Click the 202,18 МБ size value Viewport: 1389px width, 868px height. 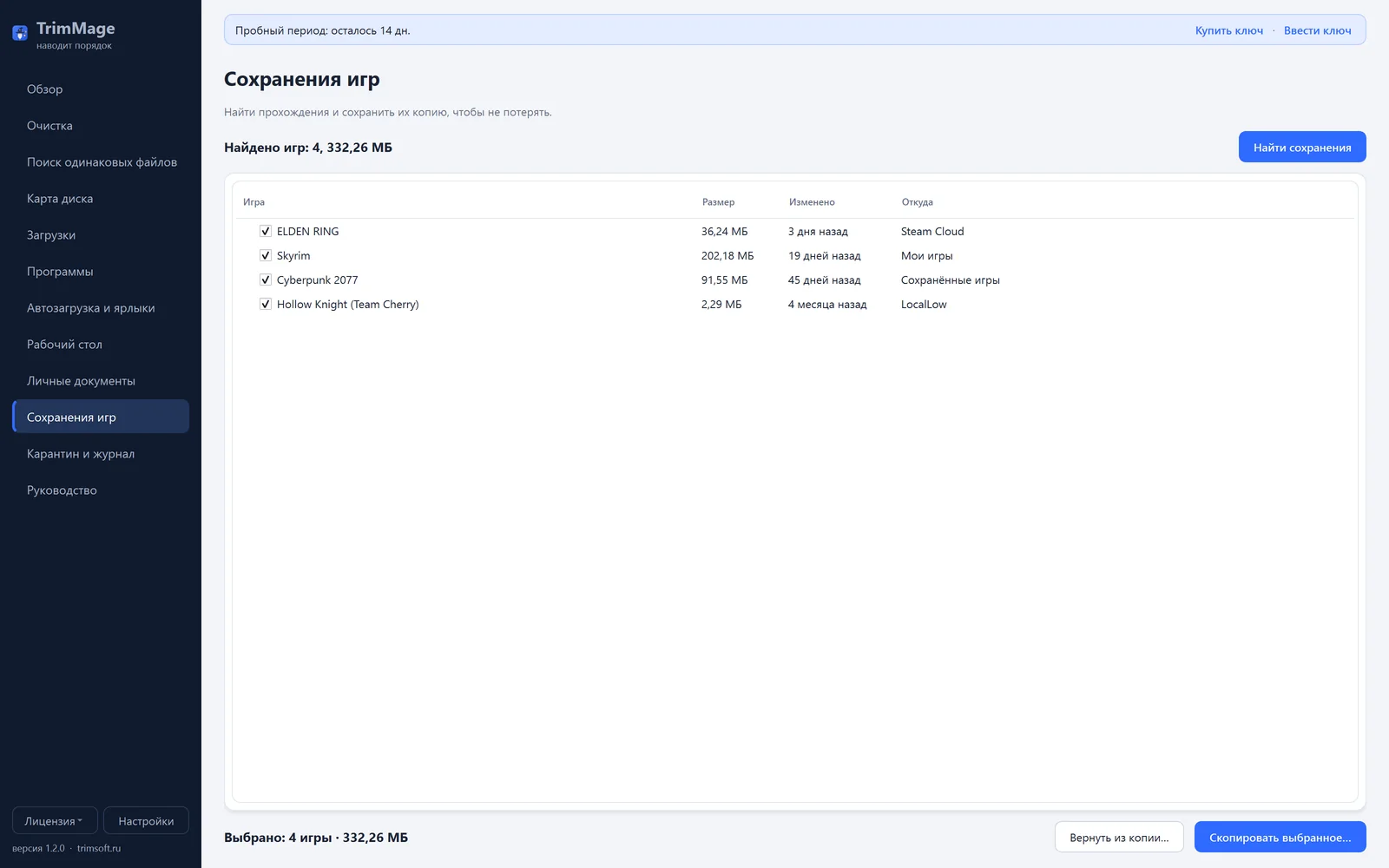(x=727, y=256)
